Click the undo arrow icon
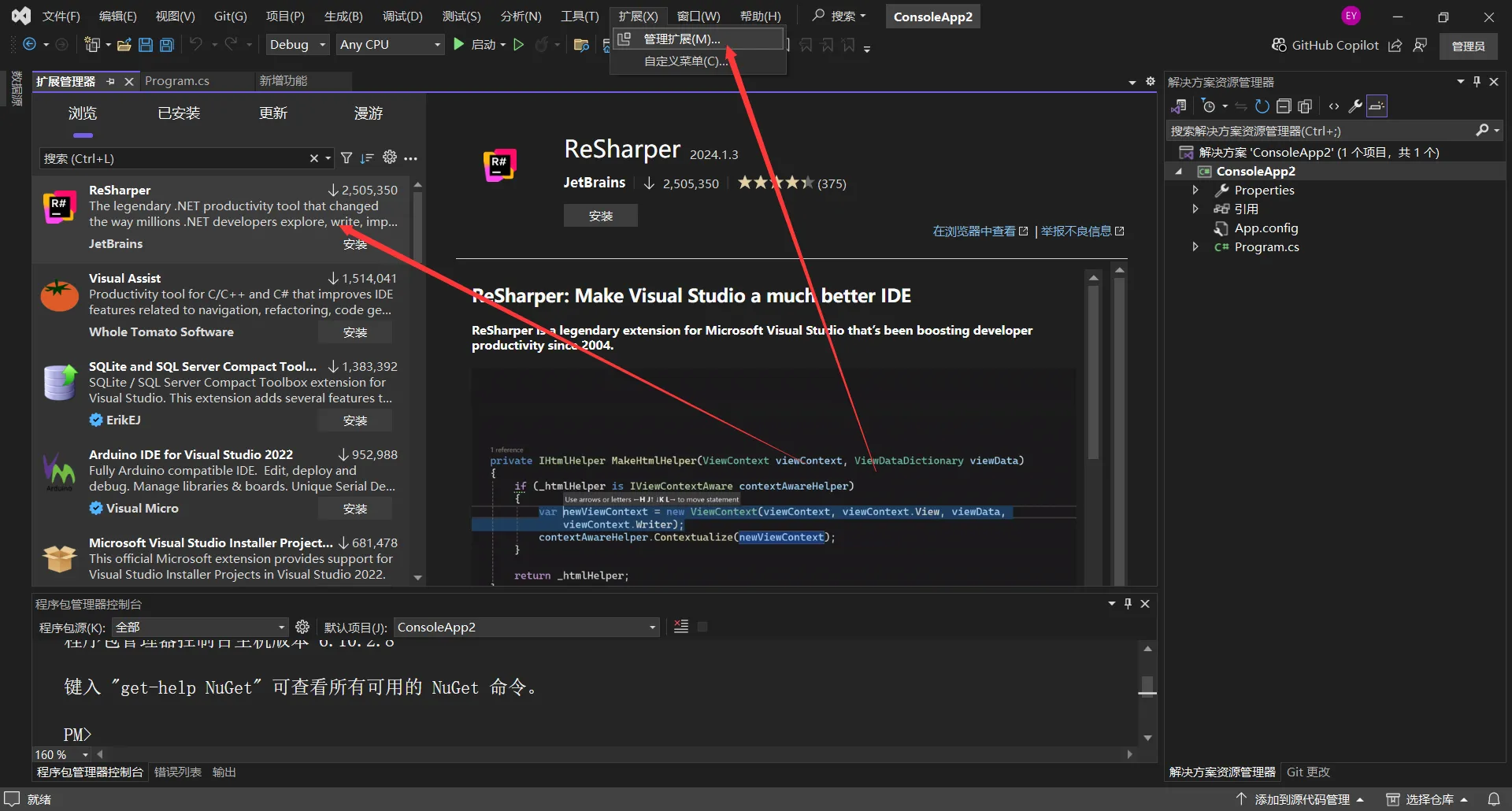Screen dimensions: 1512x811 tap(196, 45)
